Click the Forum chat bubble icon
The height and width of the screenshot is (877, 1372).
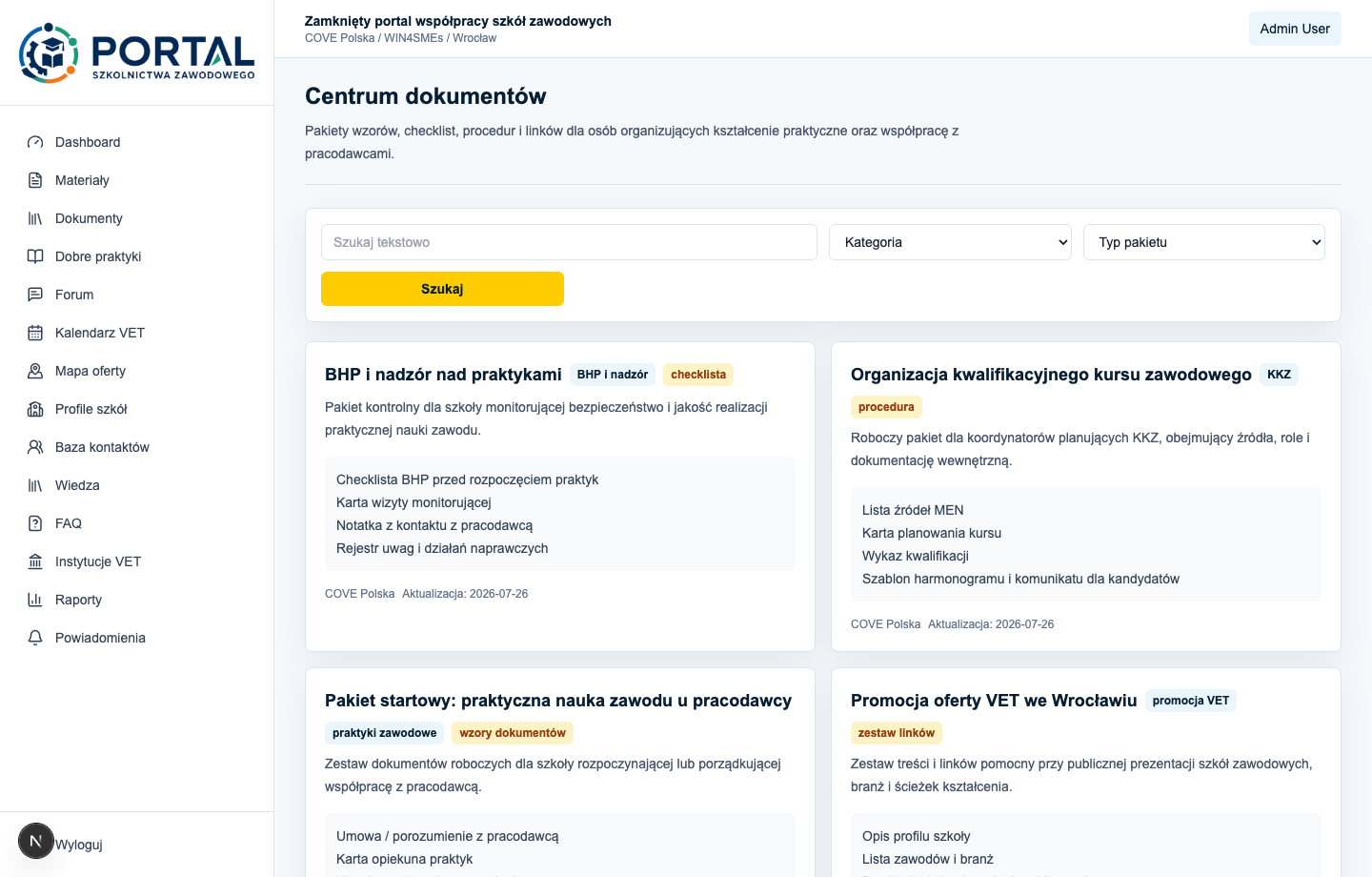click(x=35, y=295)
